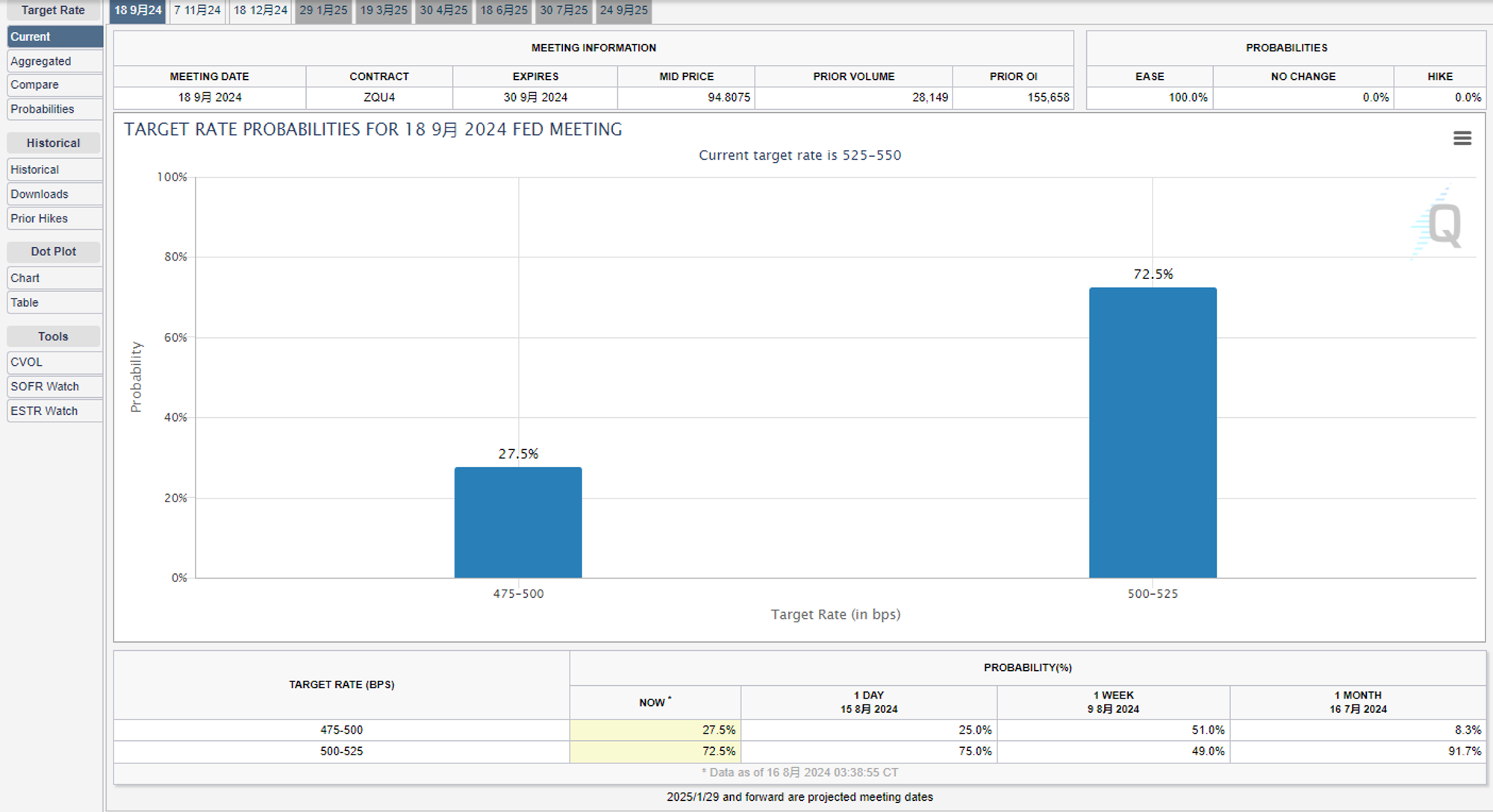Image resolution: width=1493 pixels, height=812 pixels.
Task: Open the Aggregated view in sidebar
Action: coord(54,61)
